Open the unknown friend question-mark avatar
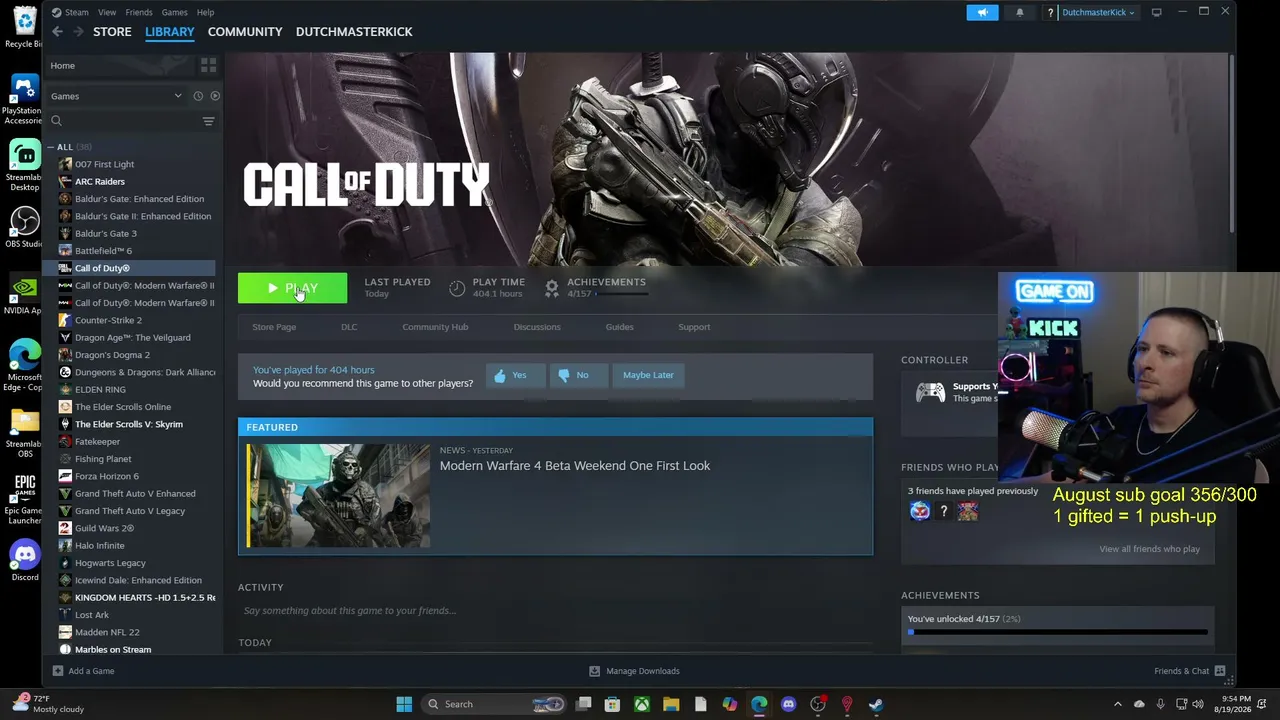Screen dimensions: 1280x720 [943, 512]
